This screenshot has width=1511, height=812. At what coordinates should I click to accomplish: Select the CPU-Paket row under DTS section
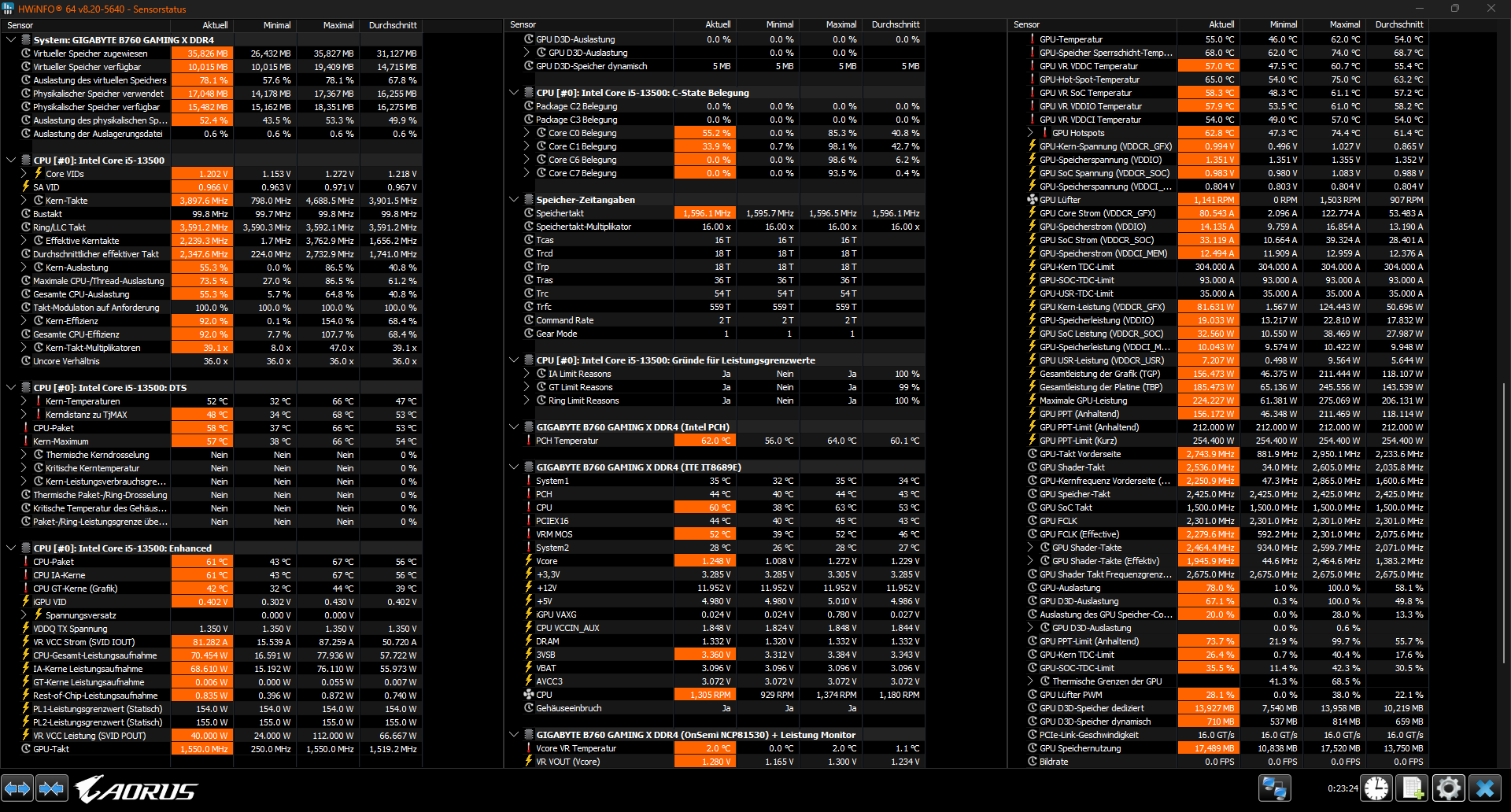pos(212,428)
